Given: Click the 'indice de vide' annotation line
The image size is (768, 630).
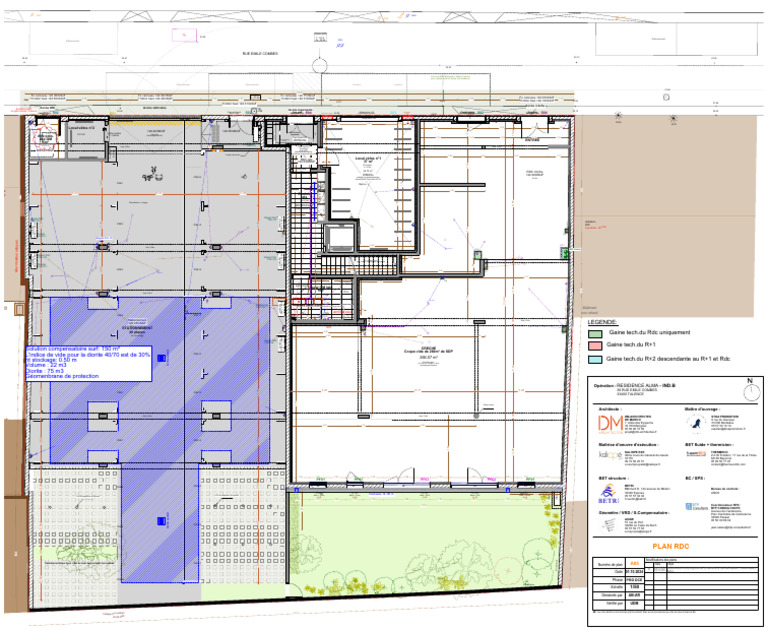Looking at the screenshot, I should pos(88,355).
